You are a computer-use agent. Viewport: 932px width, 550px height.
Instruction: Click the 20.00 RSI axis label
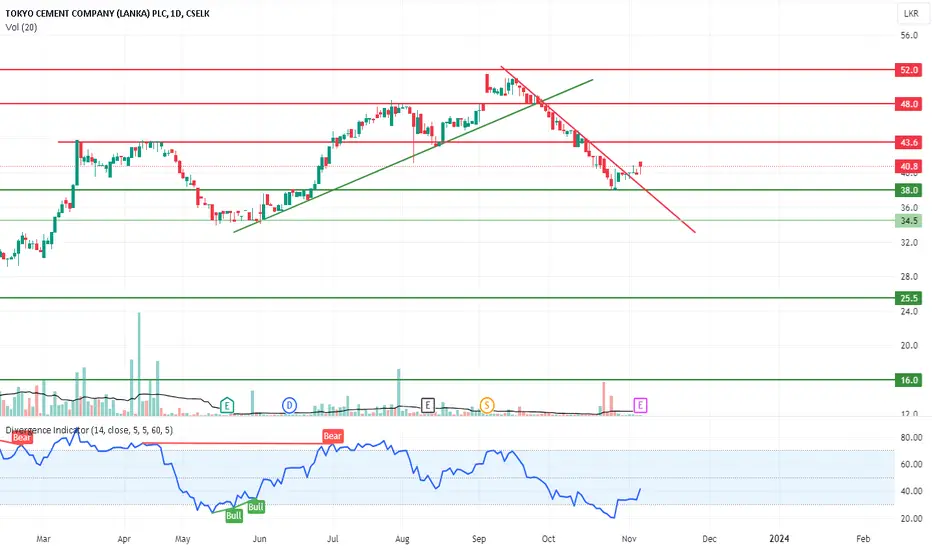[911, 518]
